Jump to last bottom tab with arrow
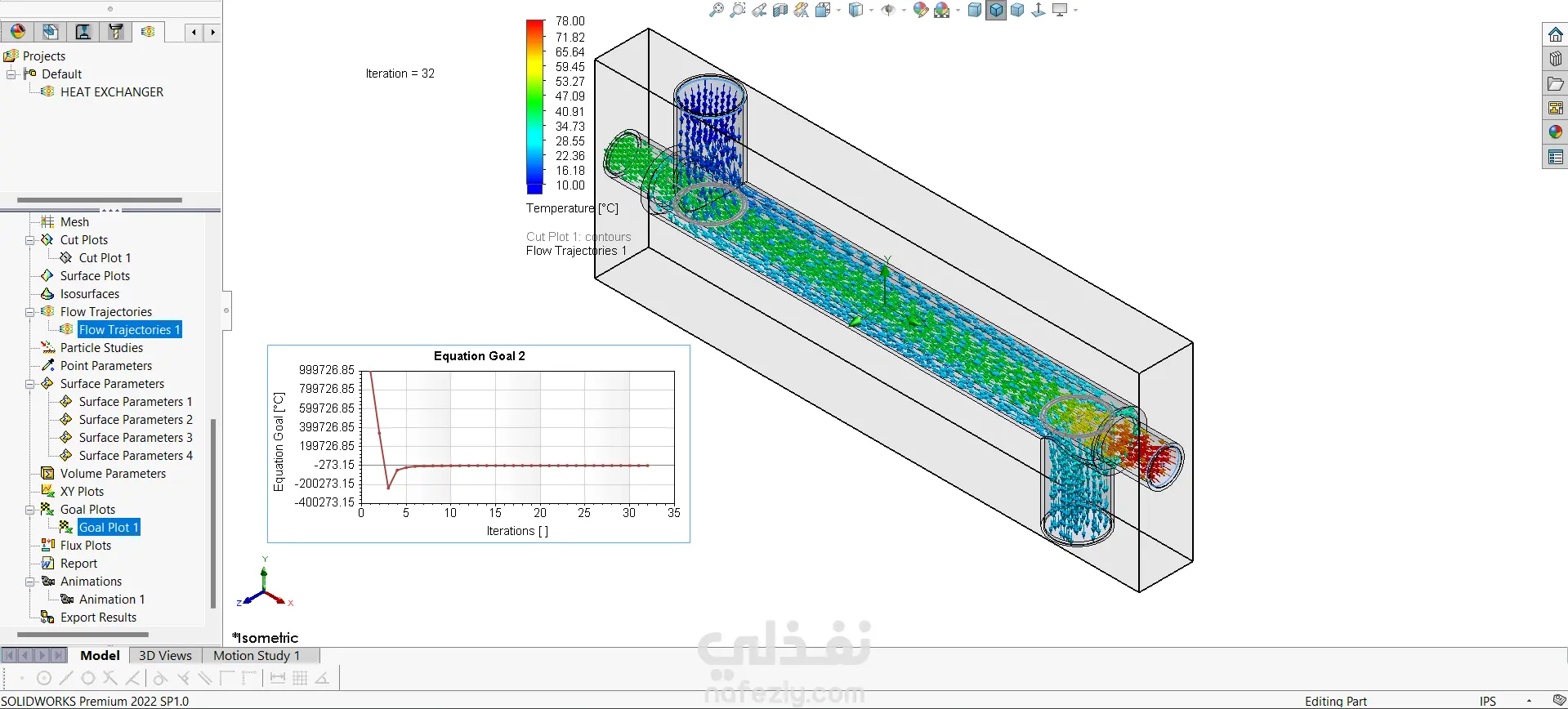 click(x=58, y=655)
